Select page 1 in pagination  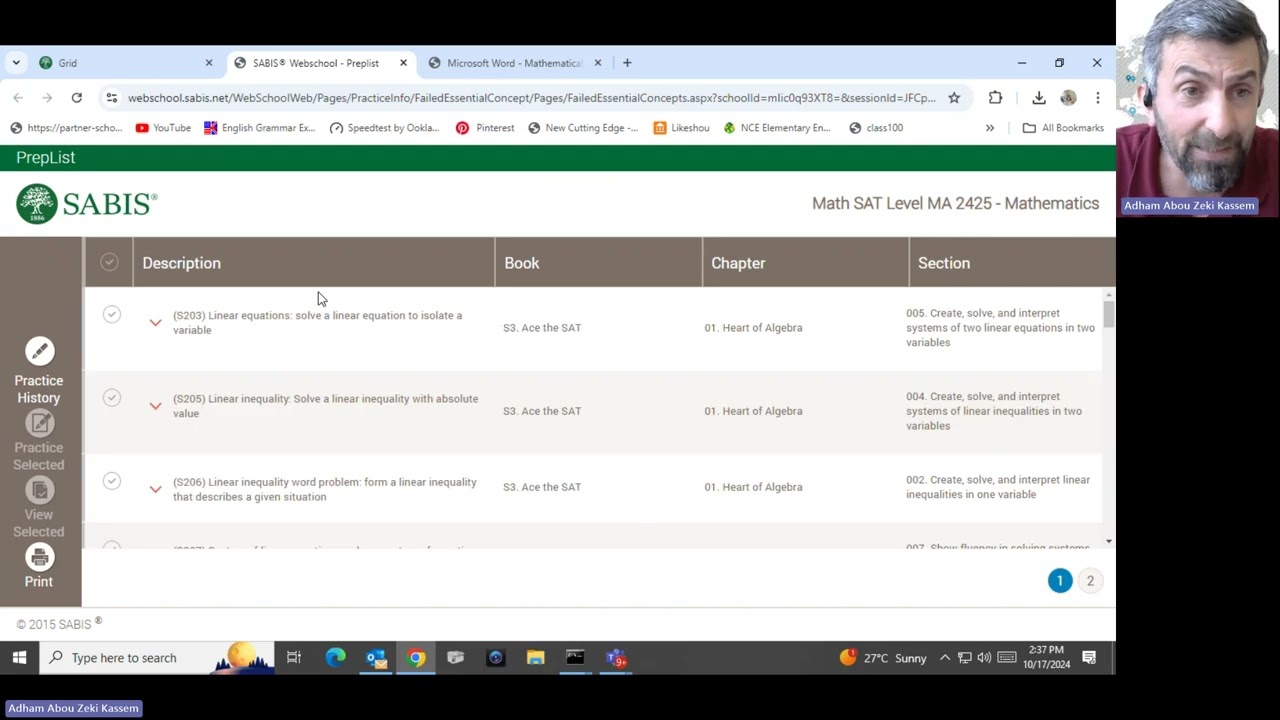point(1060,581)
